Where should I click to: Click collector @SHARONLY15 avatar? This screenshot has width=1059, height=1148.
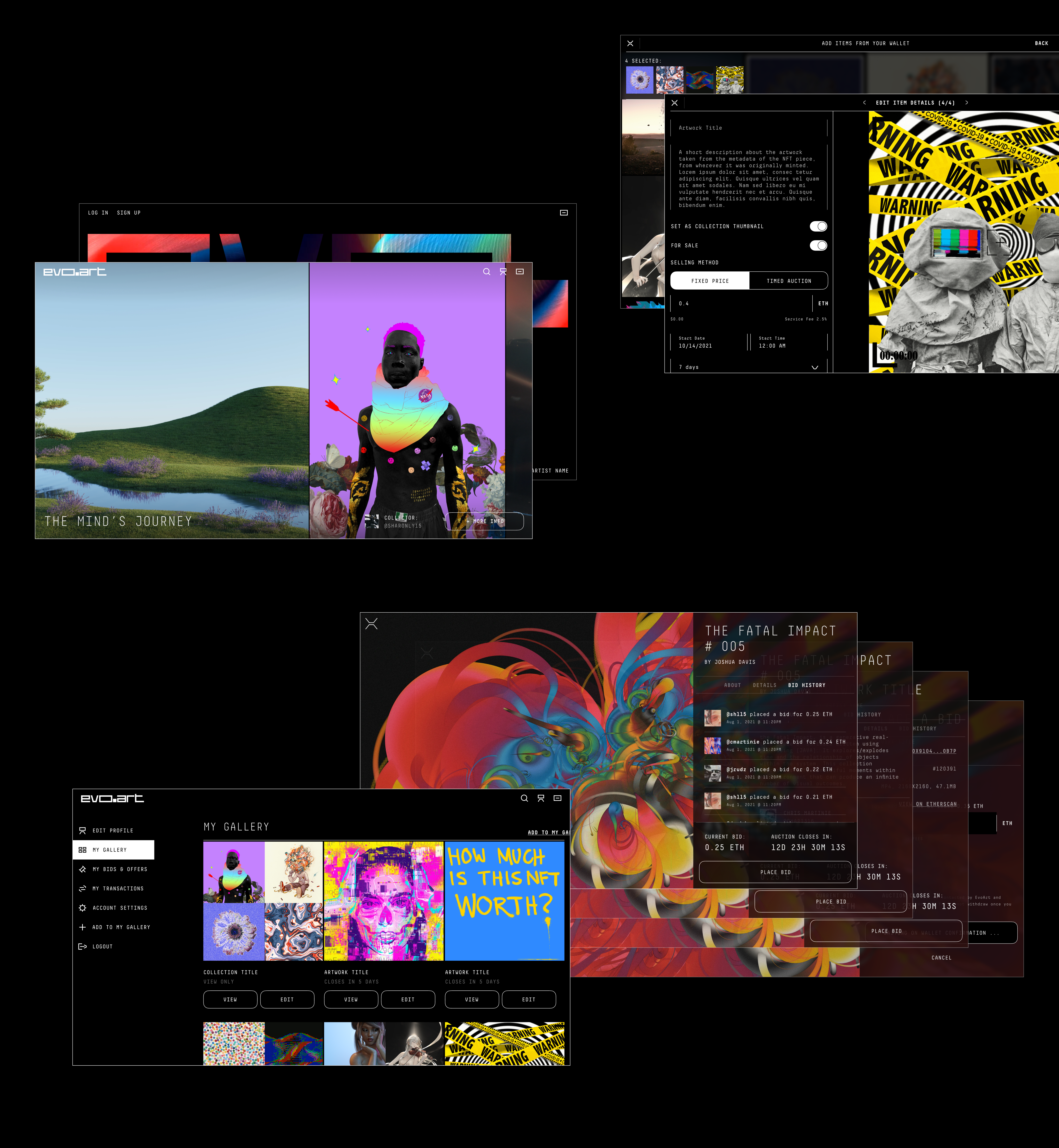(372, 521)
